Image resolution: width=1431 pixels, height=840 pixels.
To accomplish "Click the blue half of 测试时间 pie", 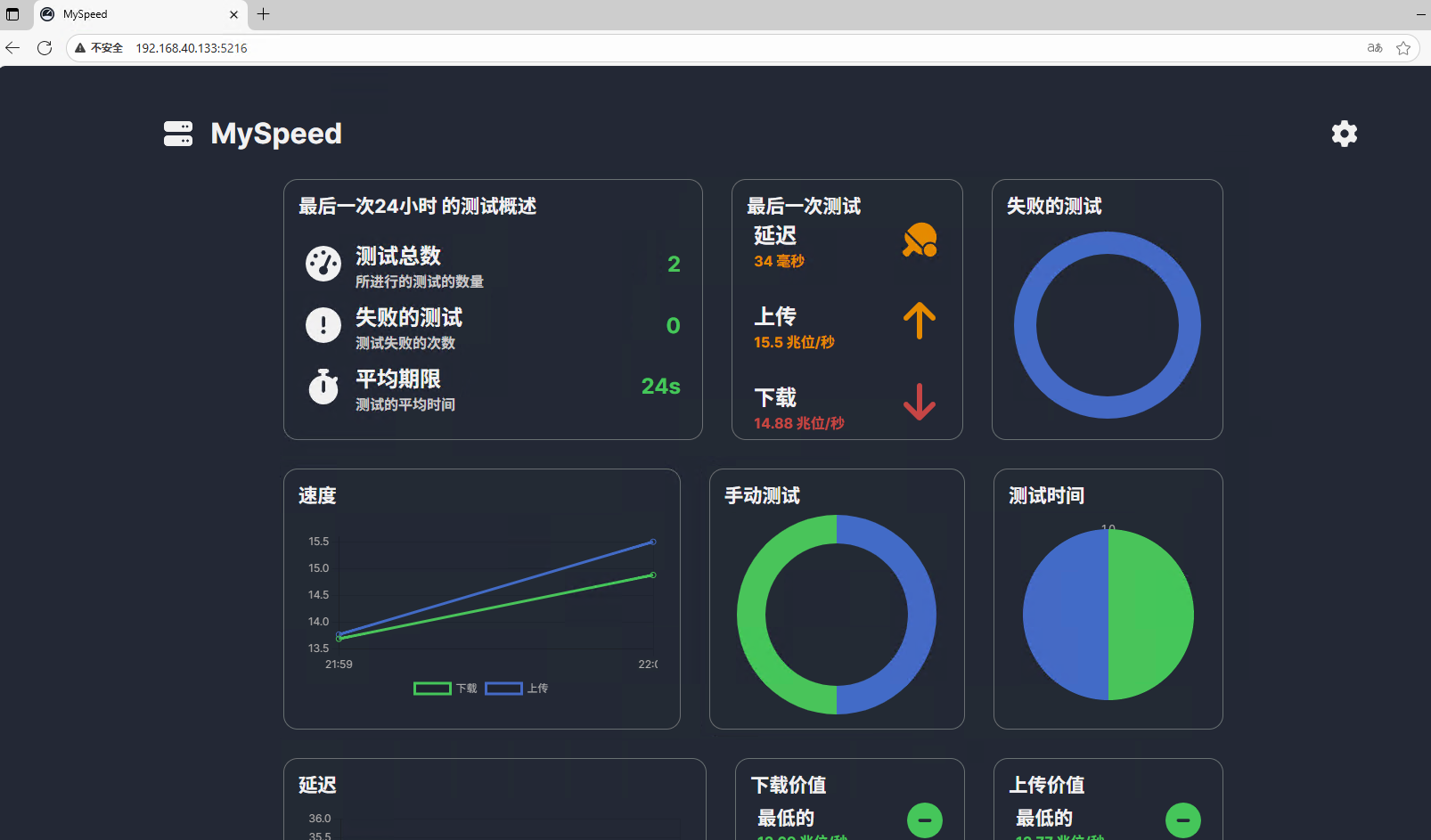I will click(1066, 615).
